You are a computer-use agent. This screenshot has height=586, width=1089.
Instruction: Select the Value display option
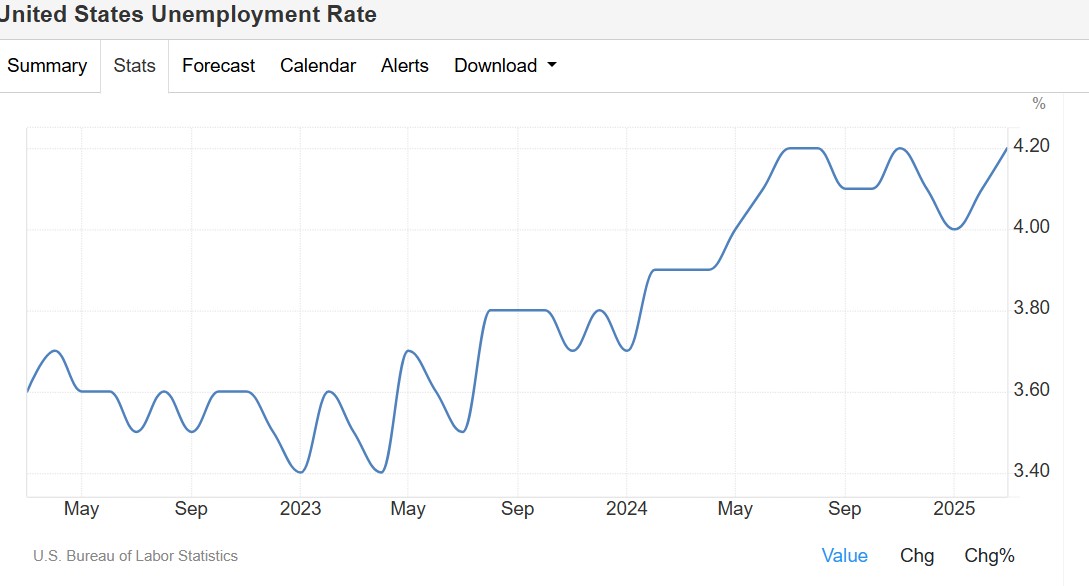[x=845, y=555]
